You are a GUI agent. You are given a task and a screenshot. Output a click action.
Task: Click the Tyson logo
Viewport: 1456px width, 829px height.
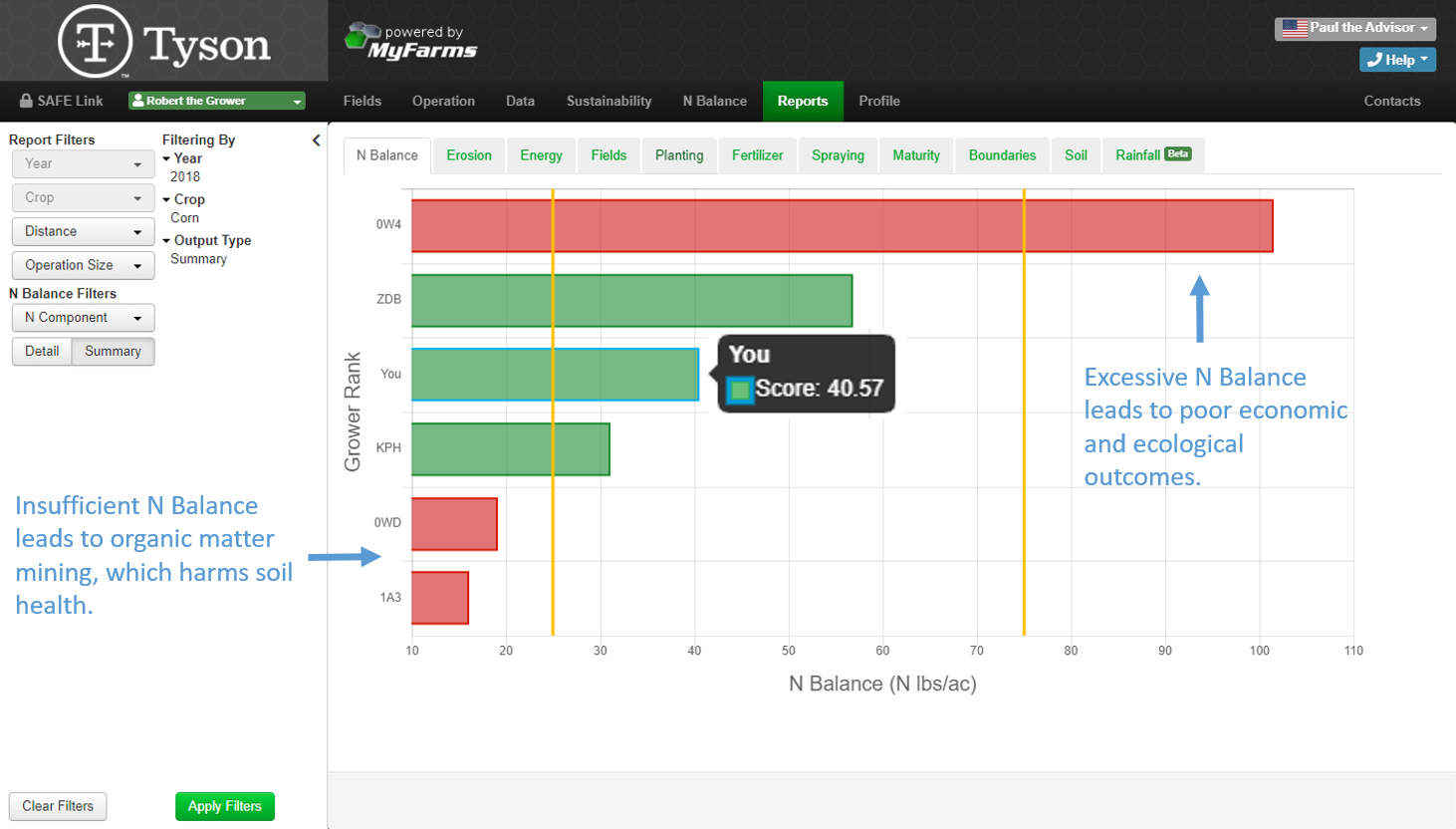tap(164, 42)
